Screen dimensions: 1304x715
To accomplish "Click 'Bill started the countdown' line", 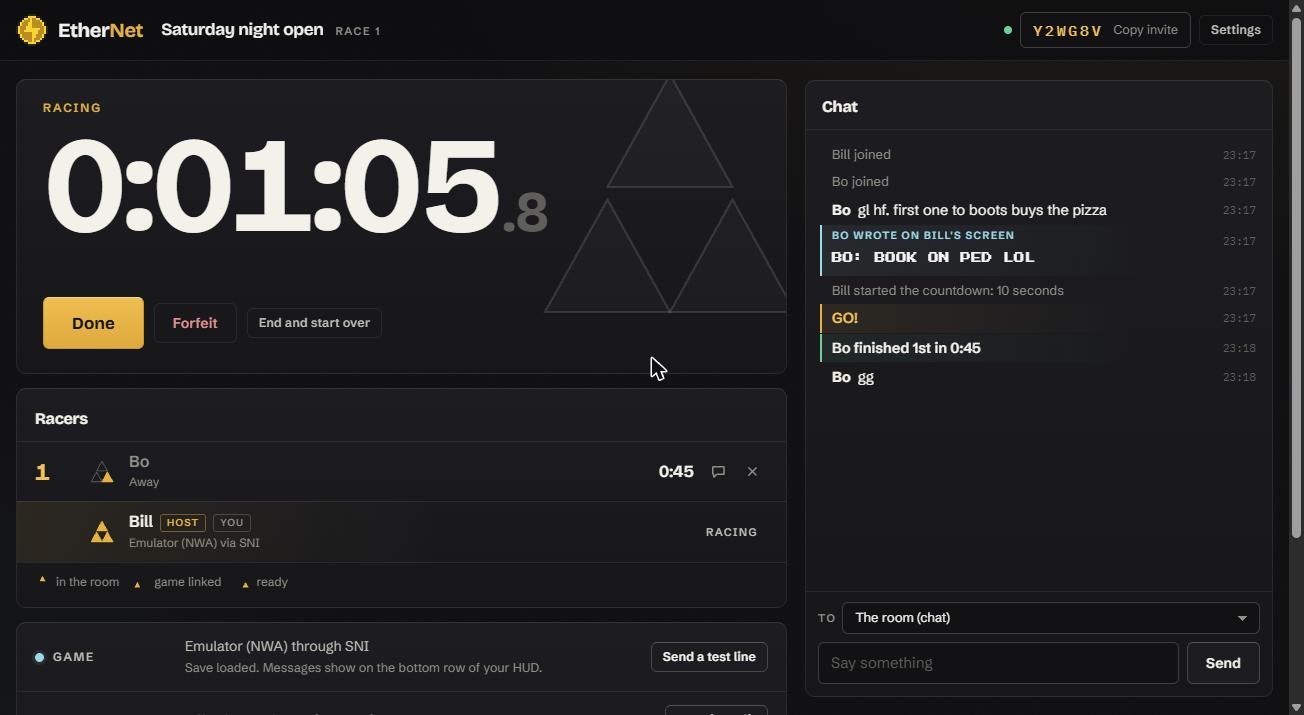I will 948,291.
